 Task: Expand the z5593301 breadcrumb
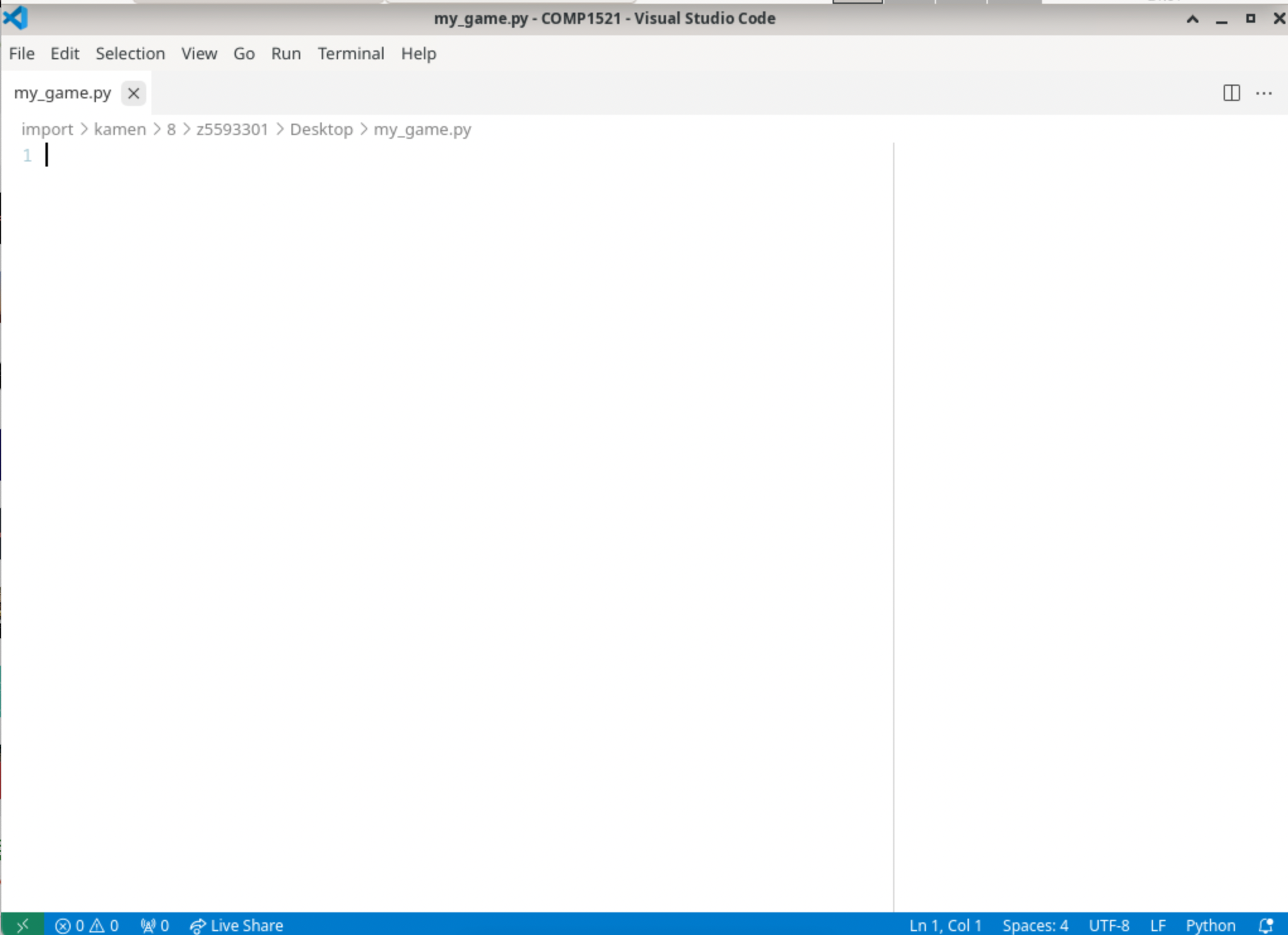click(231, 129)
